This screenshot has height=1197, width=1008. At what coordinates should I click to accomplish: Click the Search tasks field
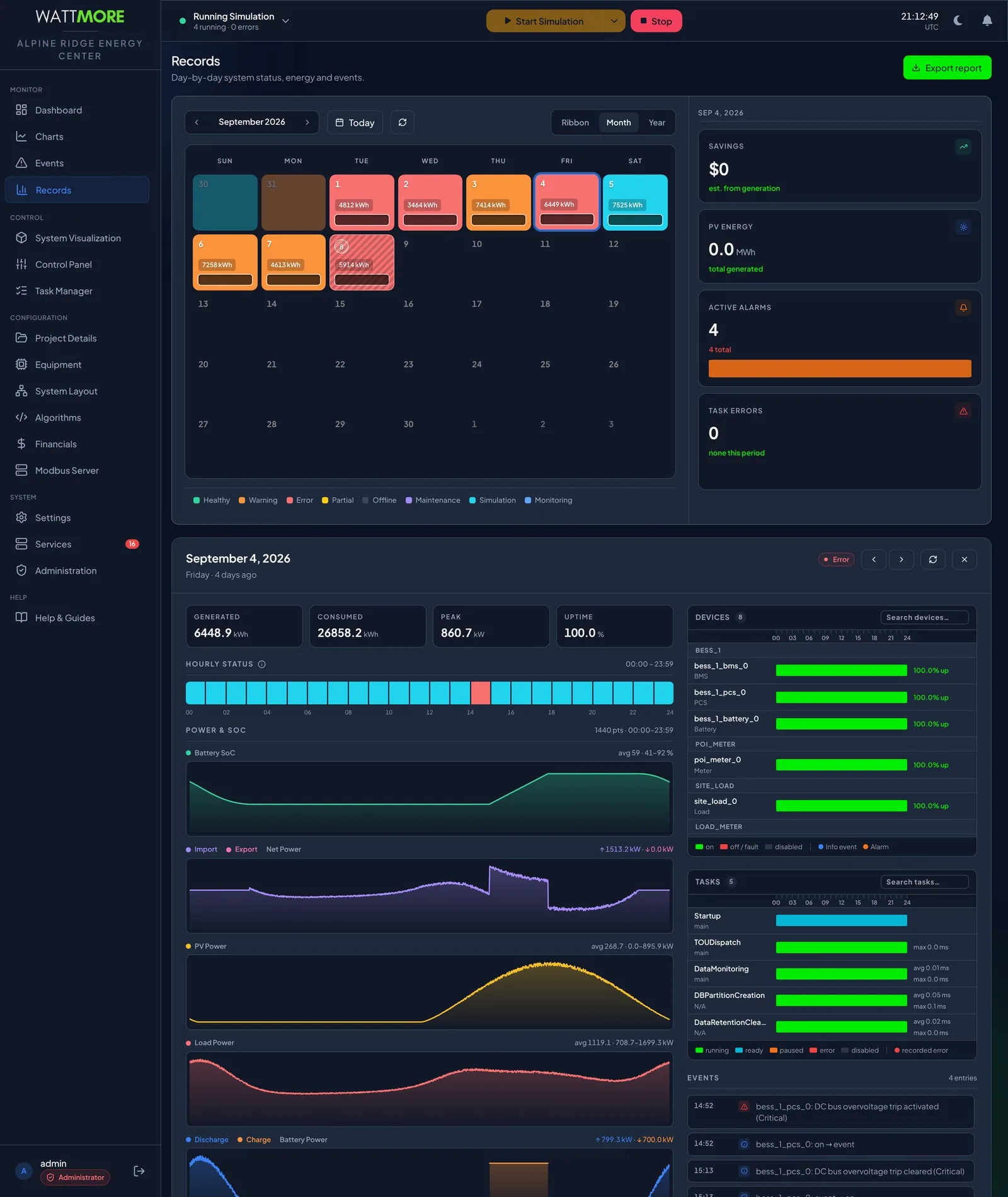(x=924, y=882)
